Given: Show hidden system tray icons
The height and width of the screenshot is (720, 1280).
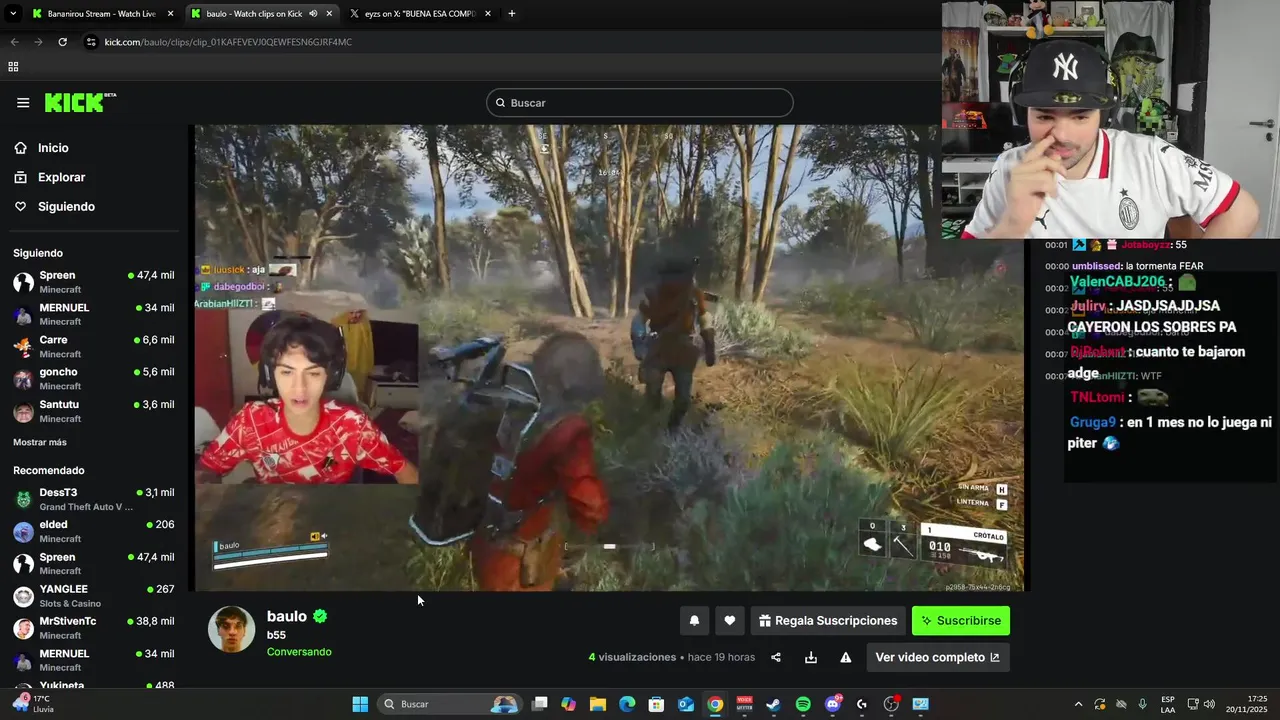Looking at the screenshot, I should click(1078, 704).
